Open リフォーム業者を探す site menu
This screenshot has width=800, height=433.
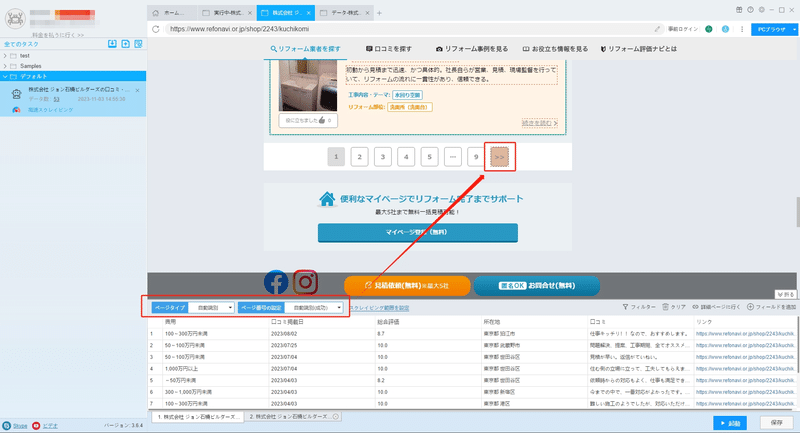tap(305, 49)
